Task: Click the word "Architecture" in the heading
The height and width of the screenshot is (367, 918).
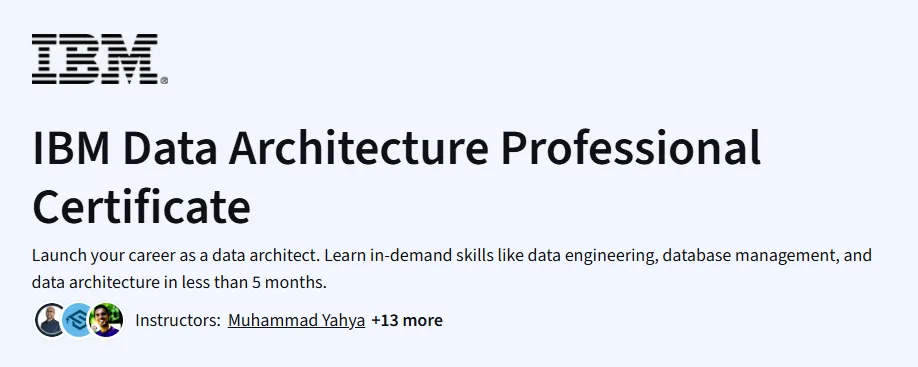Action: coord(358,148)
